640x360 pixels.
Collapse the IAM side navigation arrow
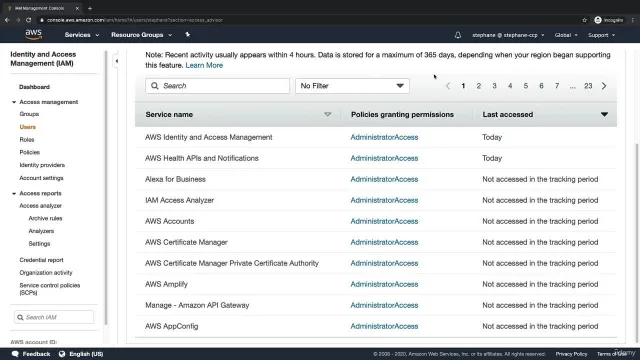117,61
